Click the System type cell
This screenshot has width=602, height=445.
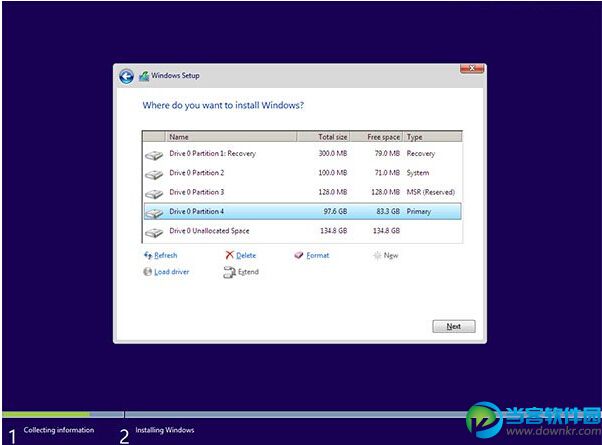pyautogui.click(x=418, y=173)
